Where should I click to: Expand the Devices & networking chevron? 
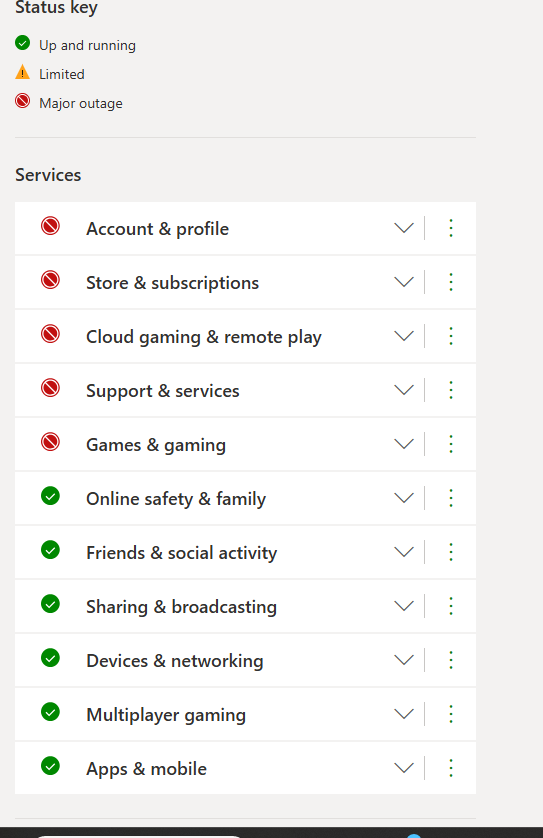click(404, 660)
